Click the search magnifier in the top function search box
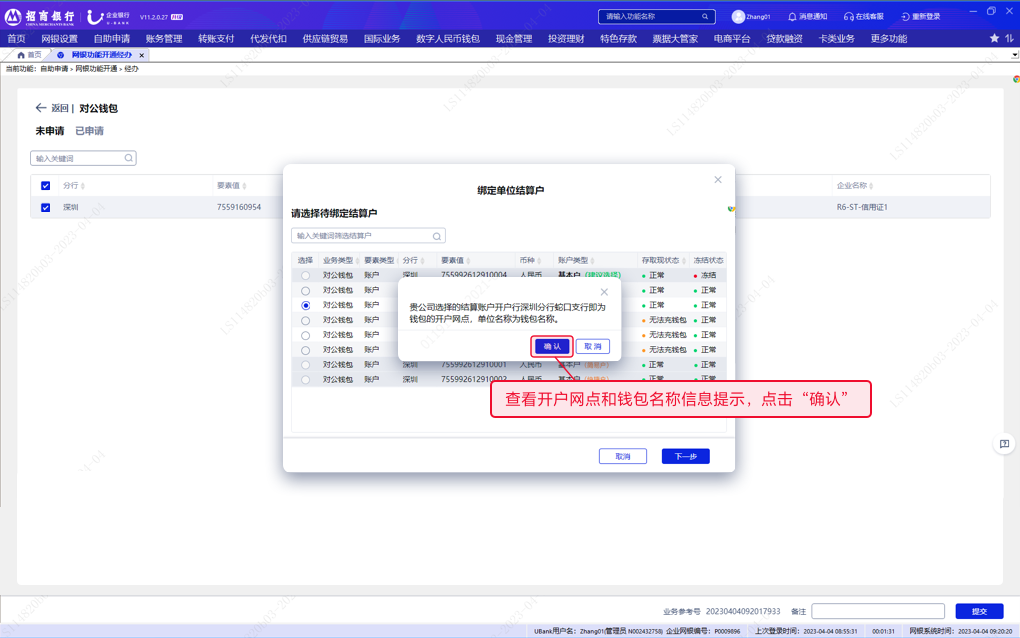The height and width of the screenshot is (638, 1020). tap(705, 17)
